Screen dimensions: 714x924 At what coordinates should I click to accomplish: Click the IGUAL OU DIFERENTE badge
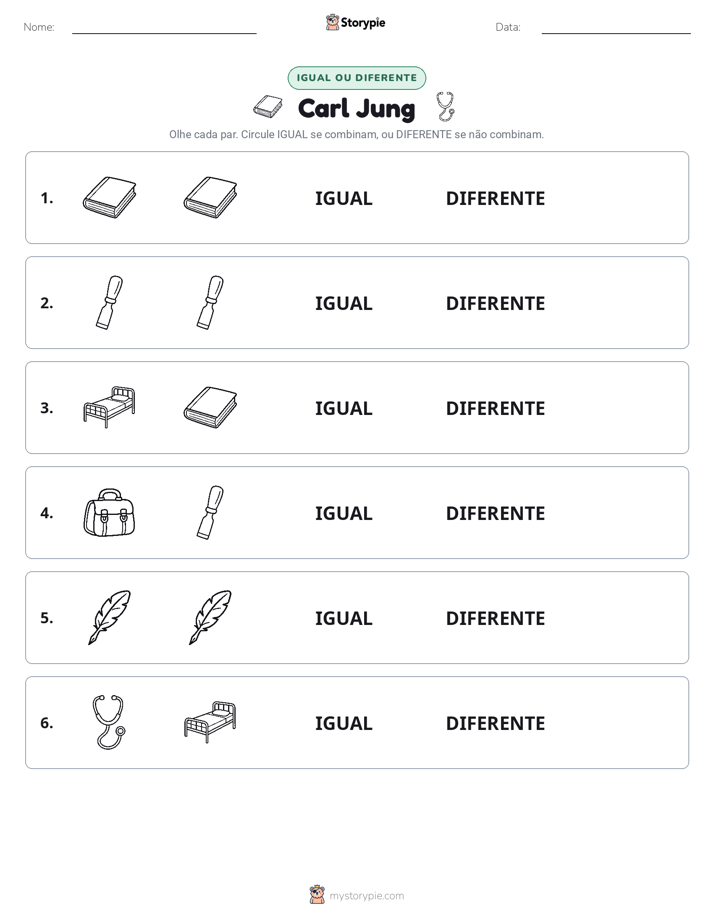[x=356, y=78]
